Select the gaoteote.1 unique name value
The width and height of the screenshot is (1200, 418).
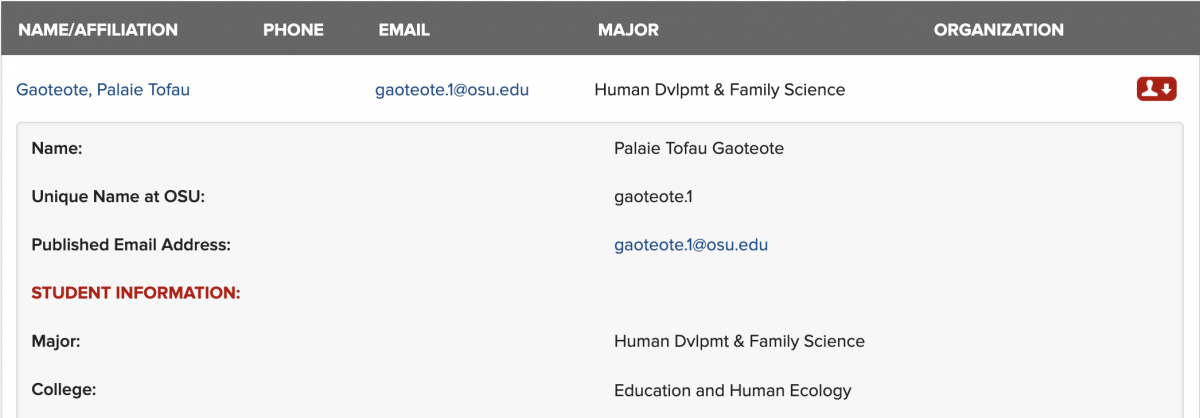tap(653, 197)
